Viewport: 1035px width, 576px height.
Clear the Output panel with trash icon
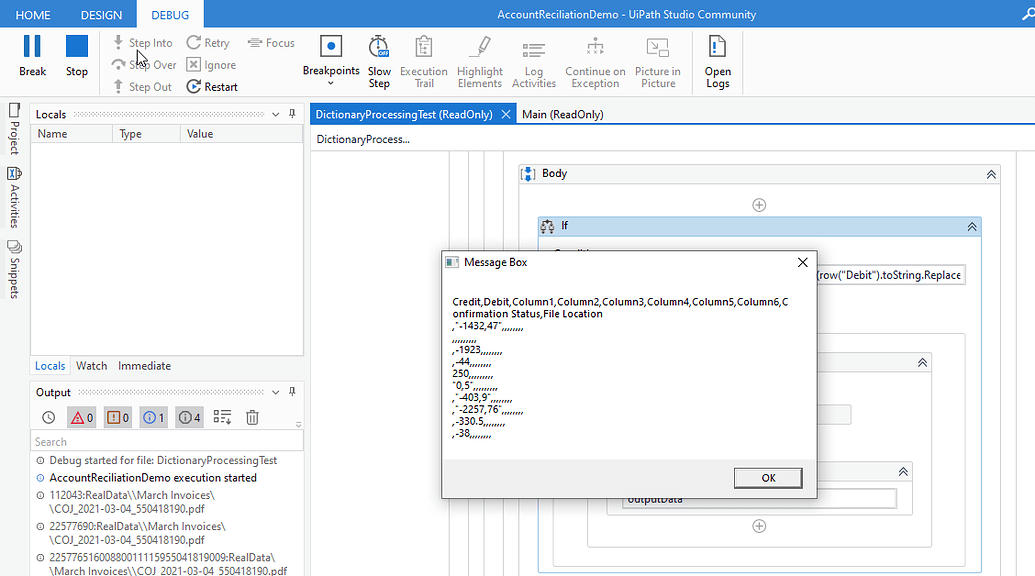252,417
